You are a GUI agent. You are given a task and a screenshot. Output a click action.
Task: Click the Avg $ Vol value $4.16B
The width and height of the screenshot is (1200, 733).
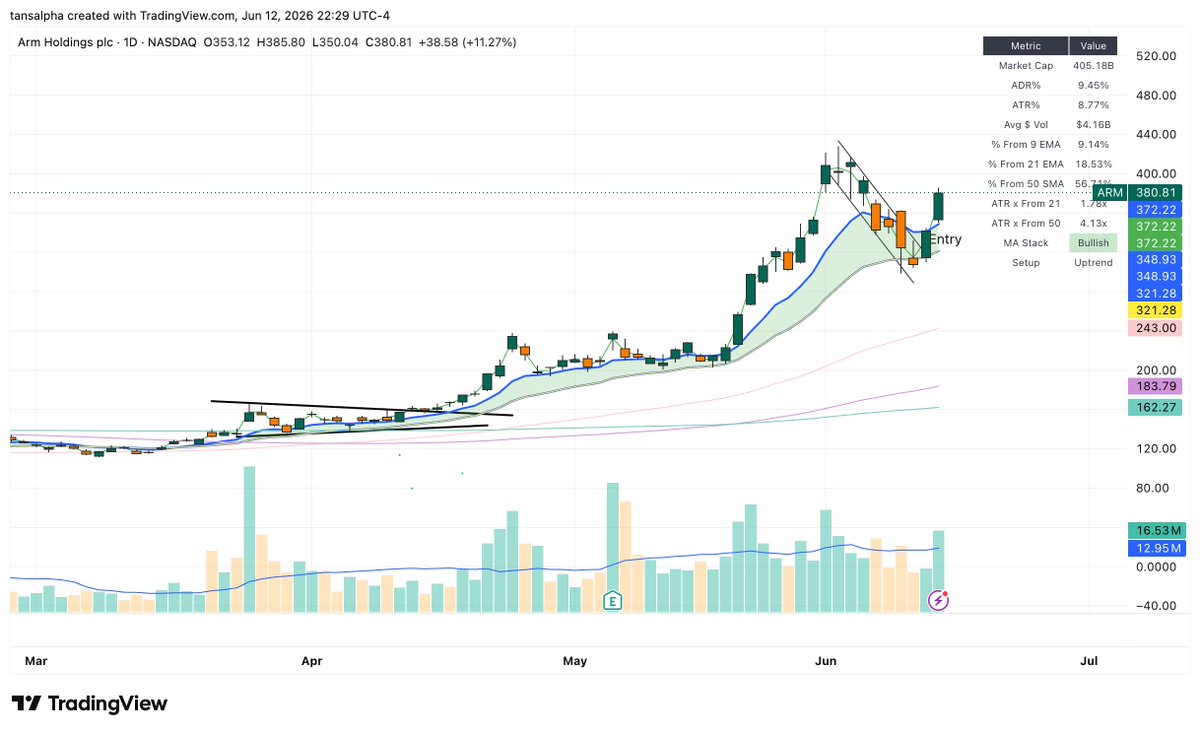1093,125
